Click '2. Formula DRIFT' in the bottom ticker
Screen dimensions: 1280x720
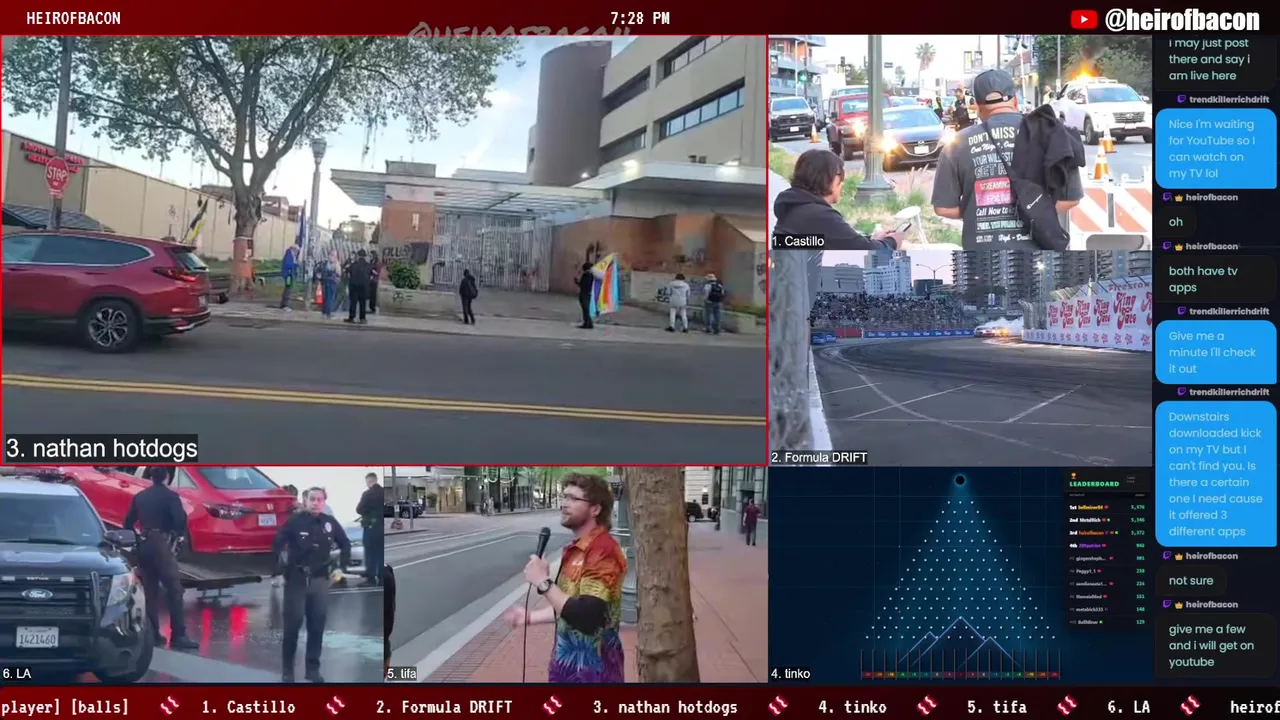[444, 707]
